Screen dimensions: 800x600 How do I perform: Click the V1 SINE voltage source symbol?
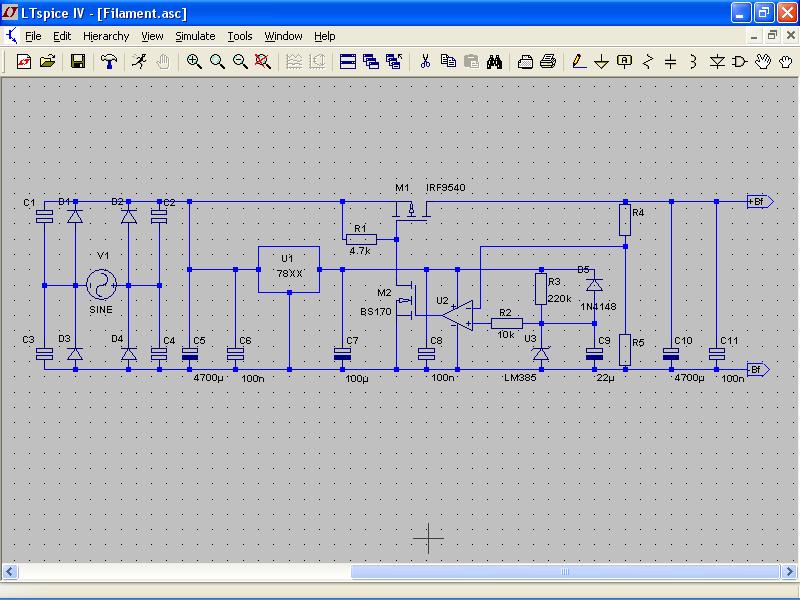pos(101,285)
